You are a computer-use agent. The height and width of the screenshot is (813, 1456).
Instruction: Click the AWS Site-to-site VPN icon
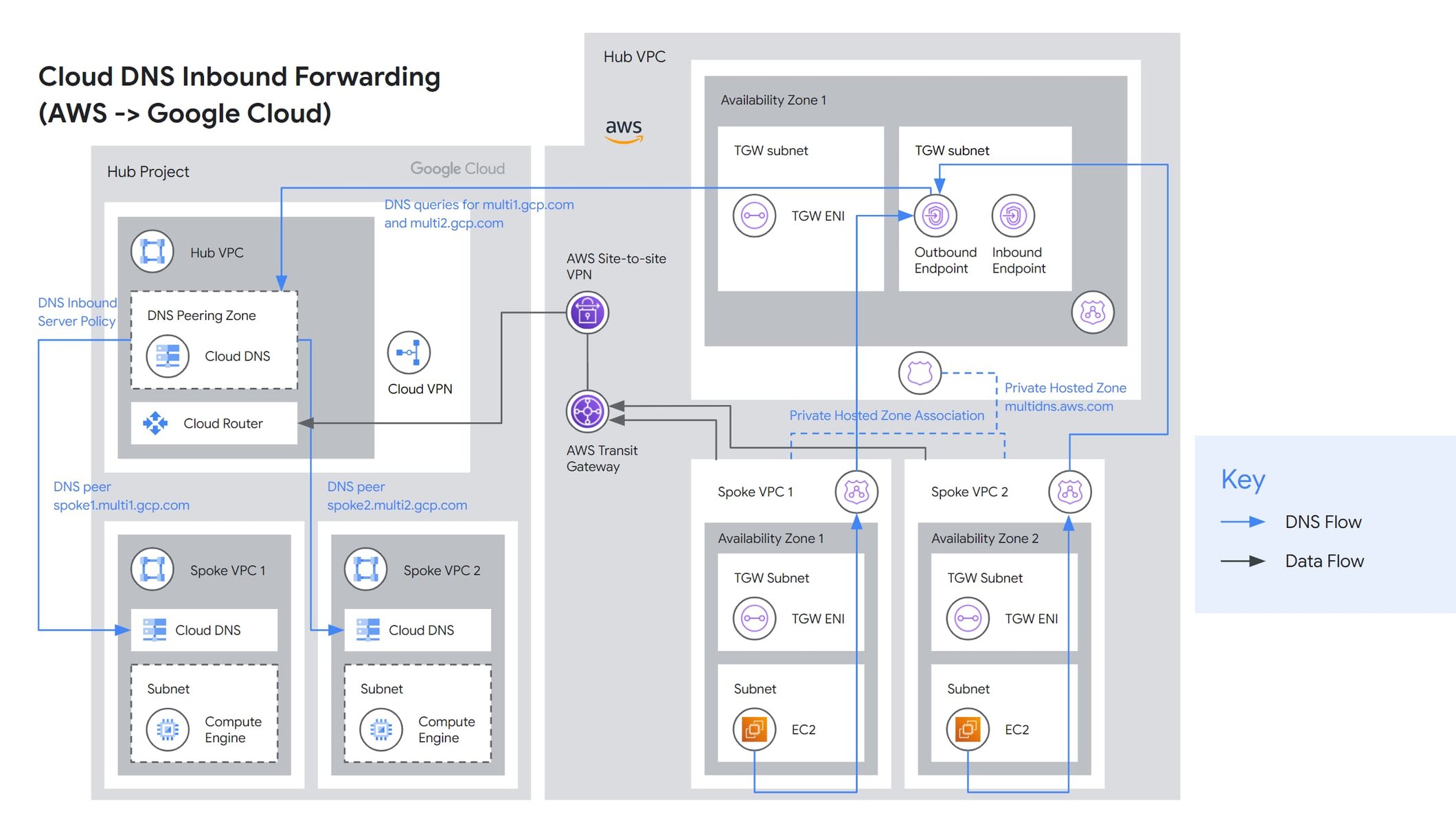(x=587, y=312)
